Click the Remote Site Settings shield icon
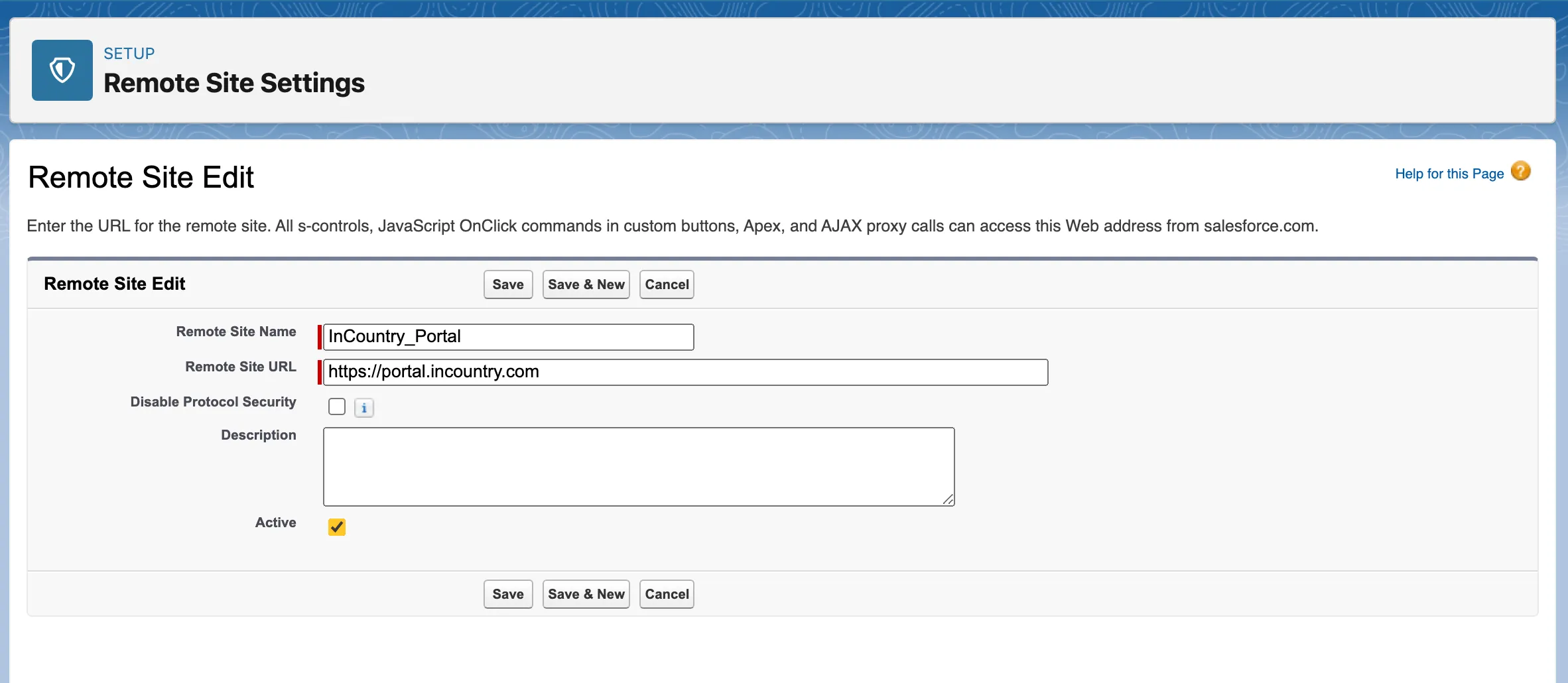The image size is (1568, 683). click(x=62, y=70)
